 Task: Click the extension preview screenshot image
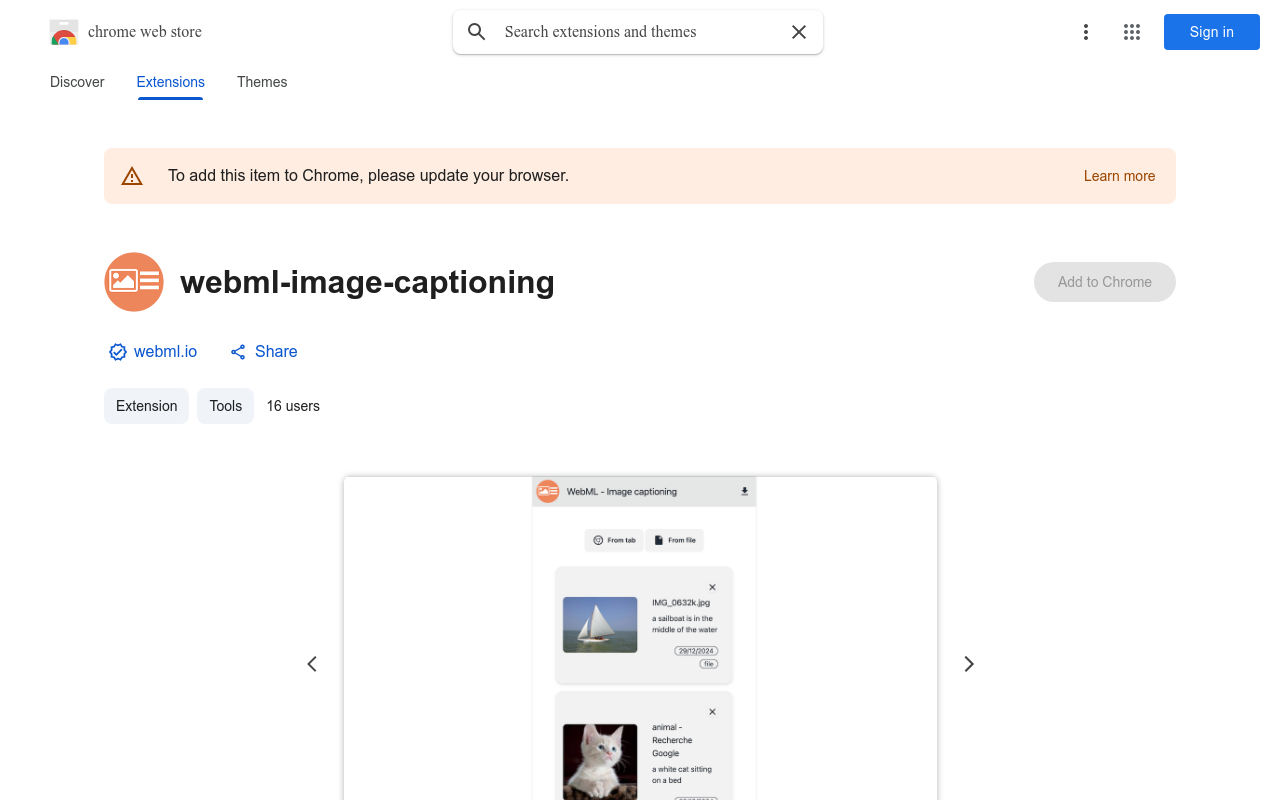coord(640,638)
